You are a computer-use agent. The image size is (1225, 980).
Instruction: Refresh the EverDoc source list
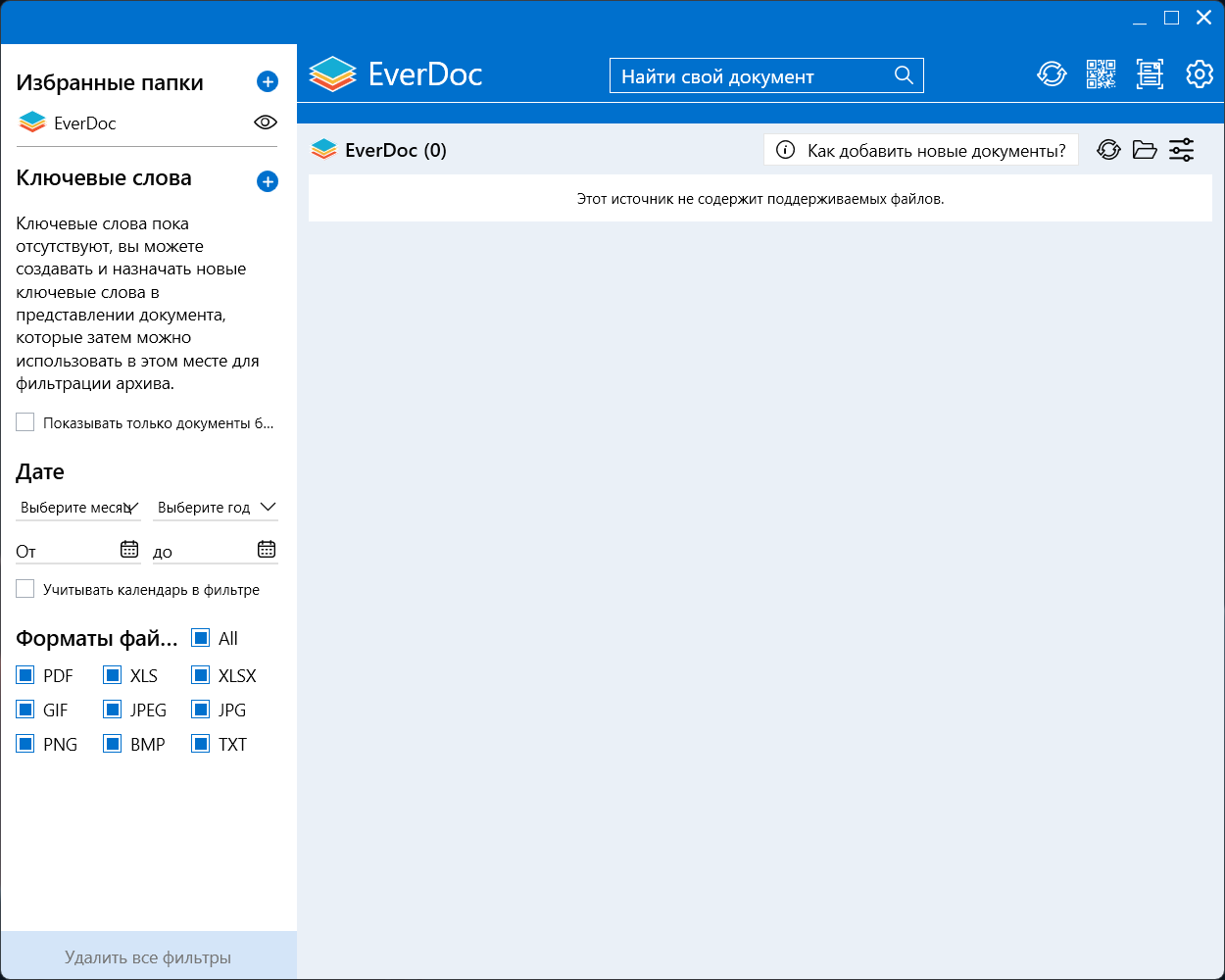(x=1108, y=150)
